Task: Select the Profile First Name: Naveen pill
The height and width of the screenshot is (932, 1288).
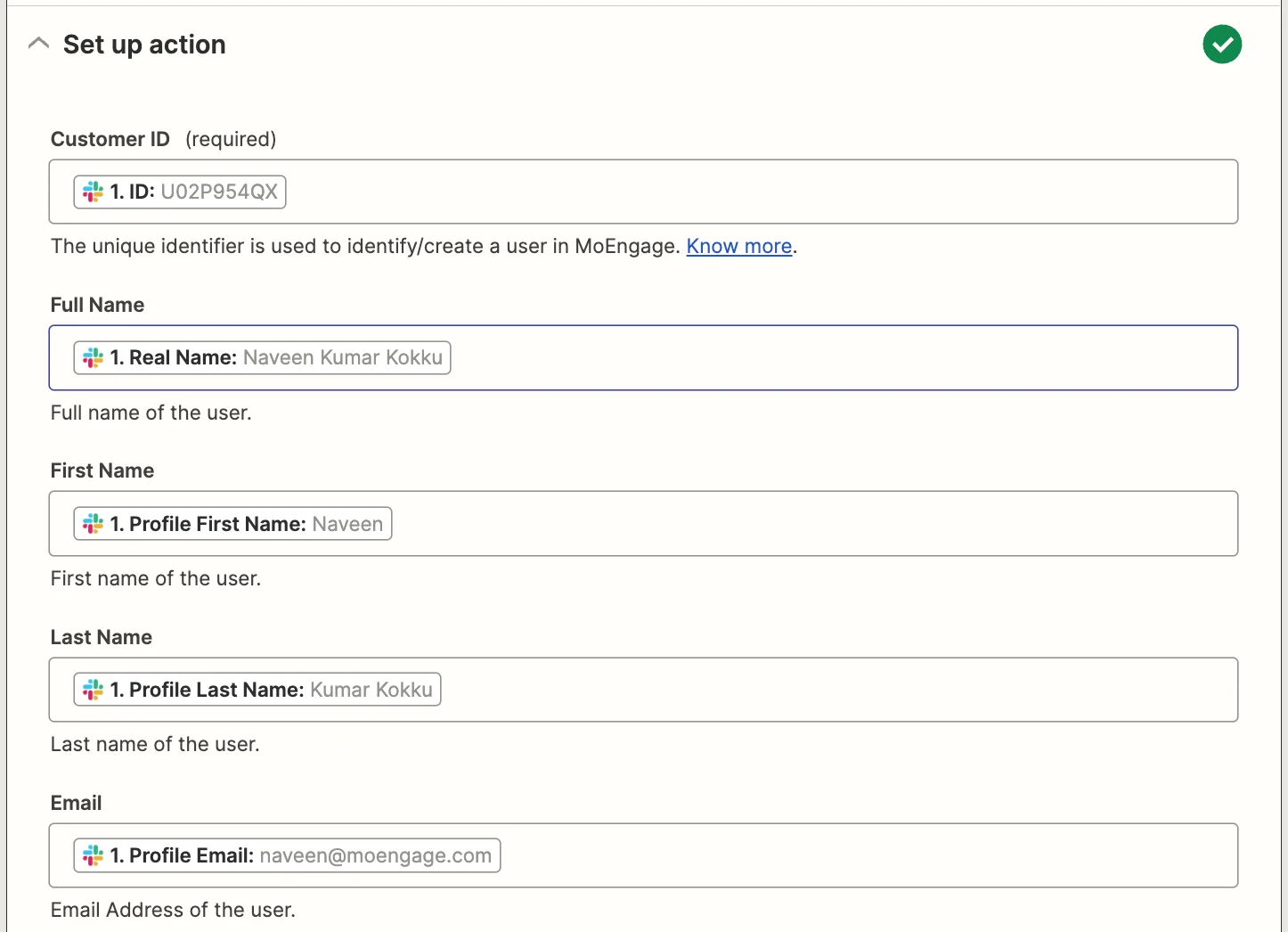Action: (232, 524)
